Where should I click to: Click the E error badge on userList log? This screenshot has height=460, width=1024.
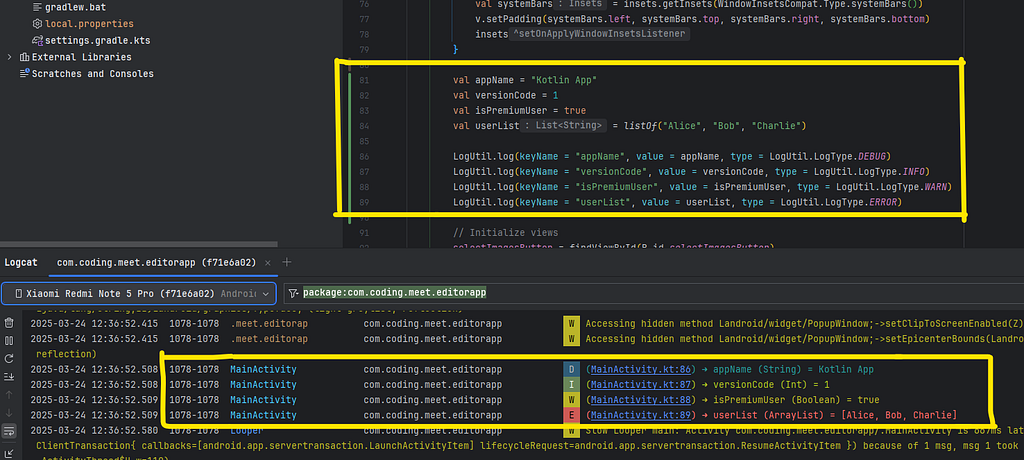pos(571,415)
